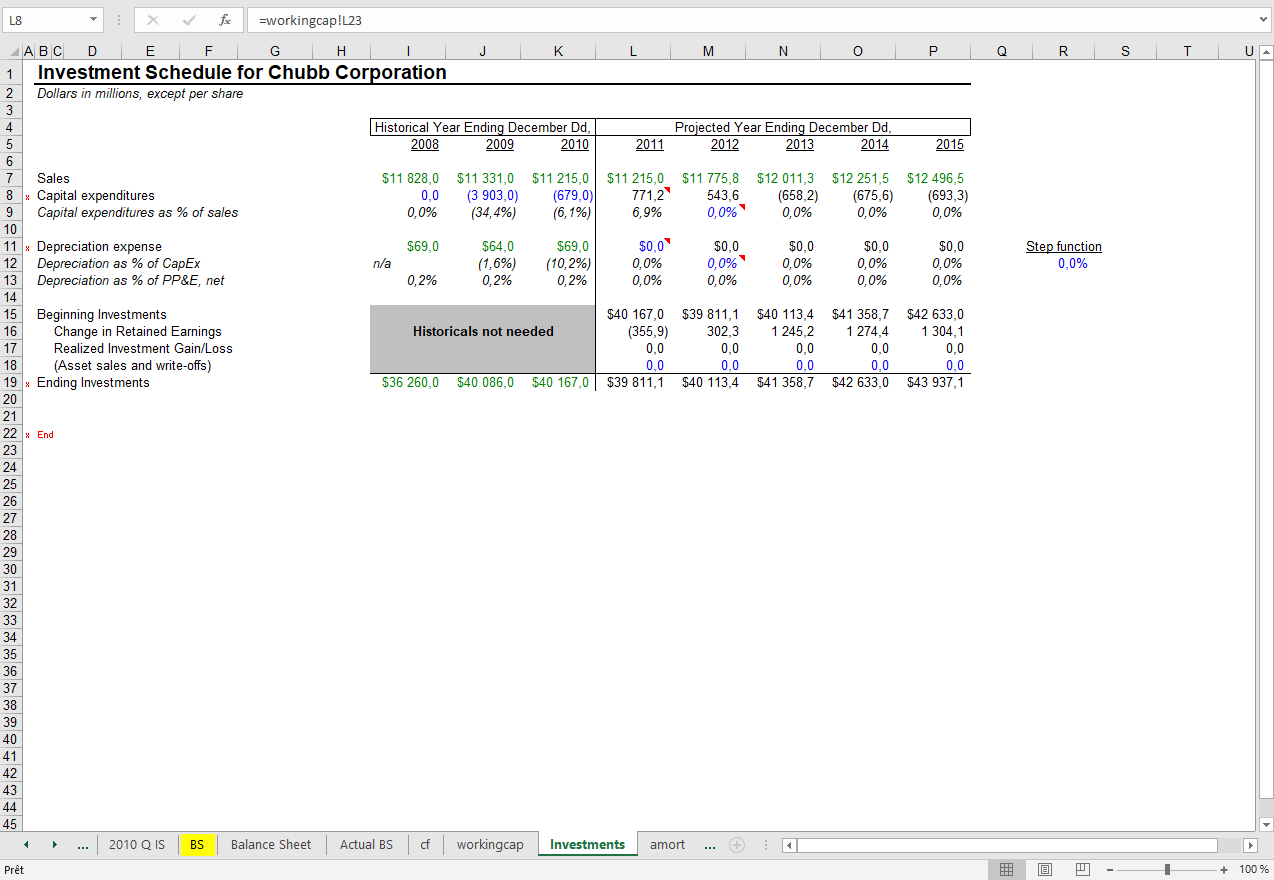This screenshot has width=1274, height=880.
Task: Click the Insert Function fx icon
Action: 225,20
